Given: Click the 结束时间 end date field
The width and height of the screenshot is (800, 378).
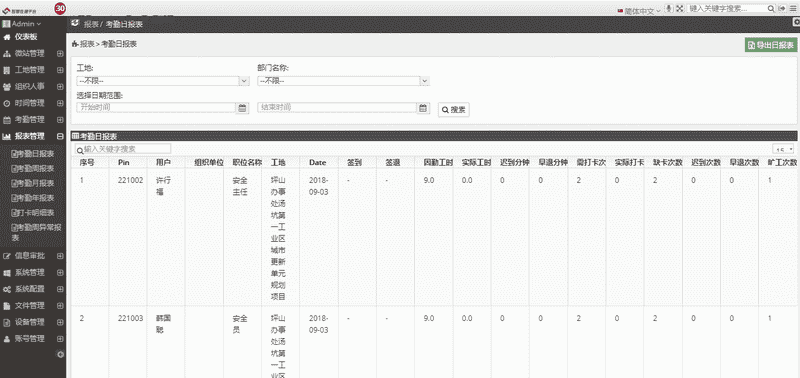Looking at the screenshot, I should pyautogui.click(x=337, y=108).
